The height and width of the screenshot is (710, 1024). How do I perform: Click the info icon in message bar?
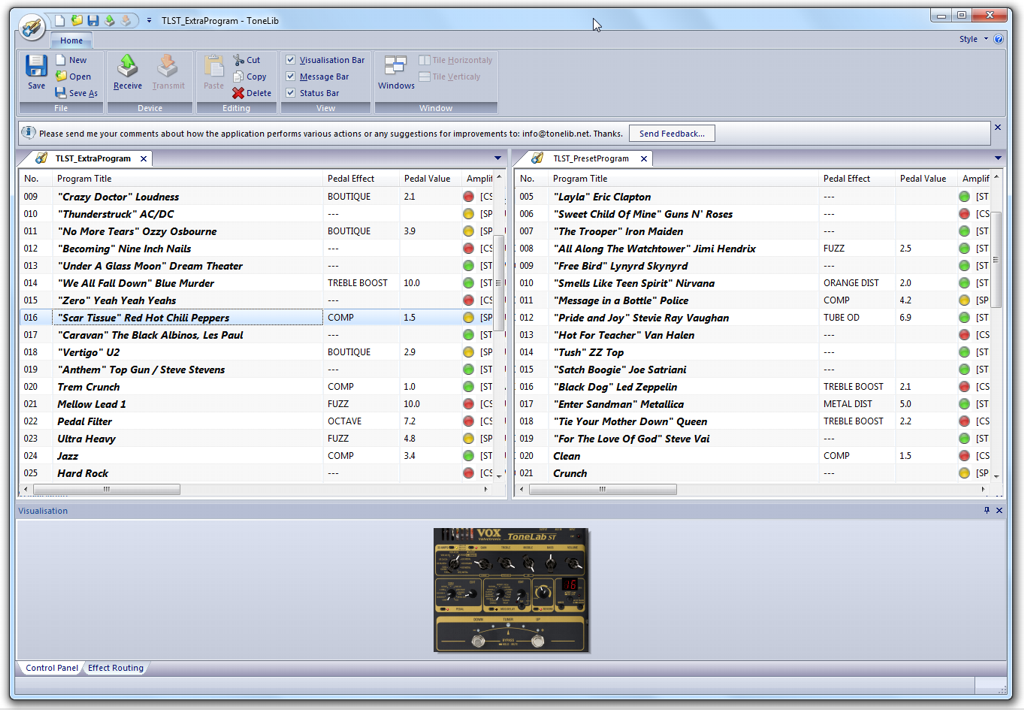pos(29,133)
